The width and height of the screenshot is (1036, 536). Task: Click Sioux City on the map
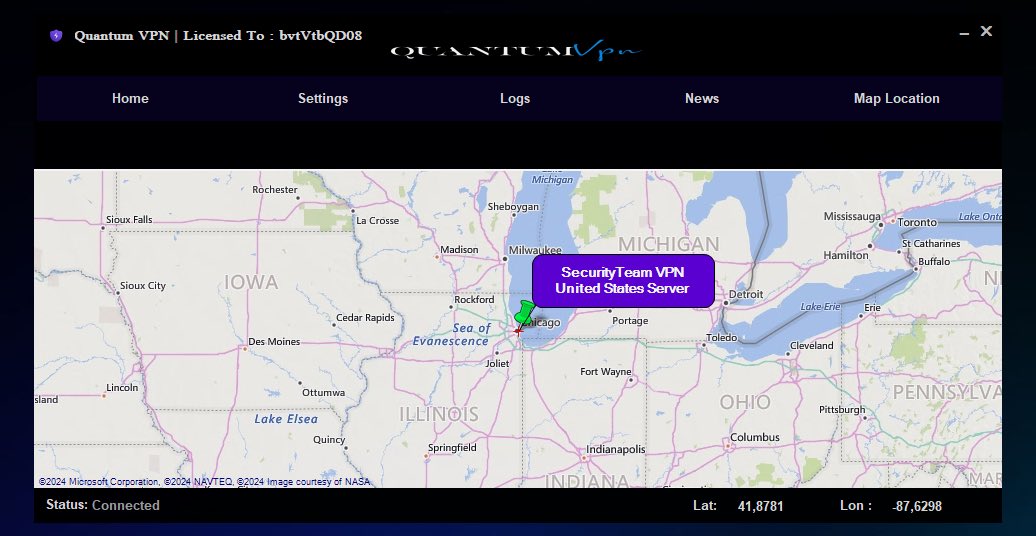(143, 286)
